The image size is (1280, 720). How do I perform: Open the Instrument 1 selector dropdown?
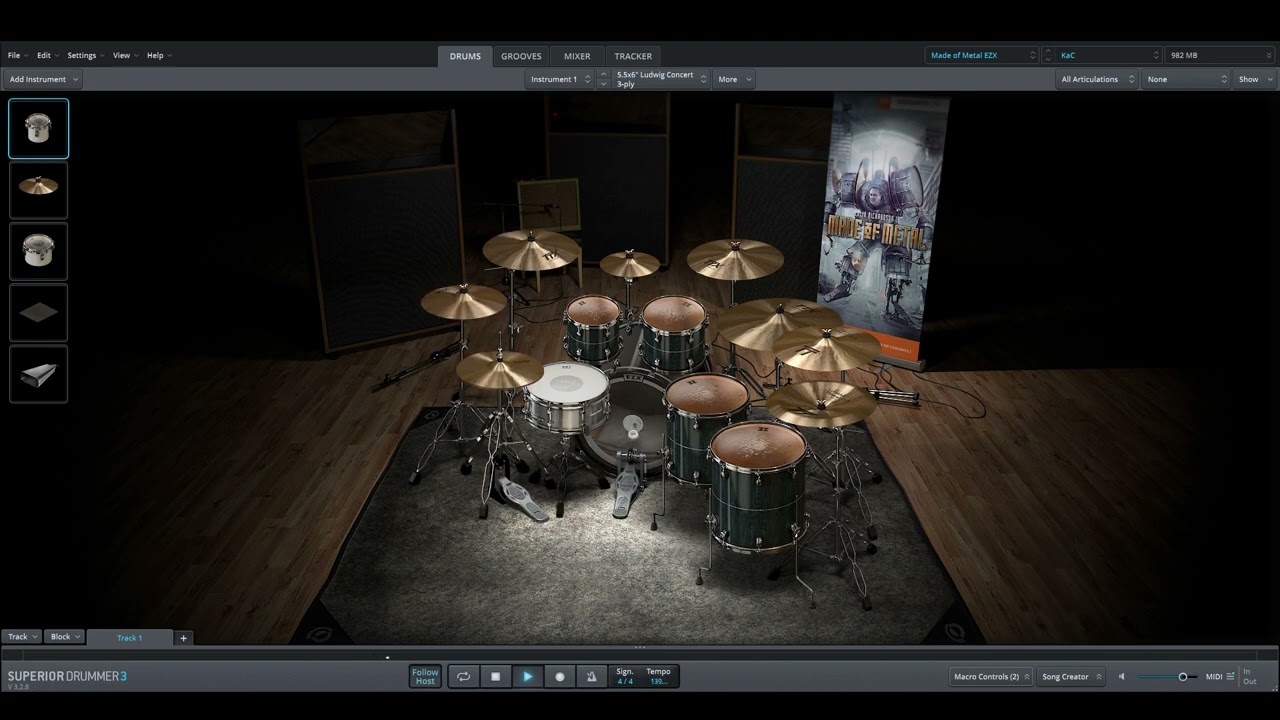[x=559, y=79]
